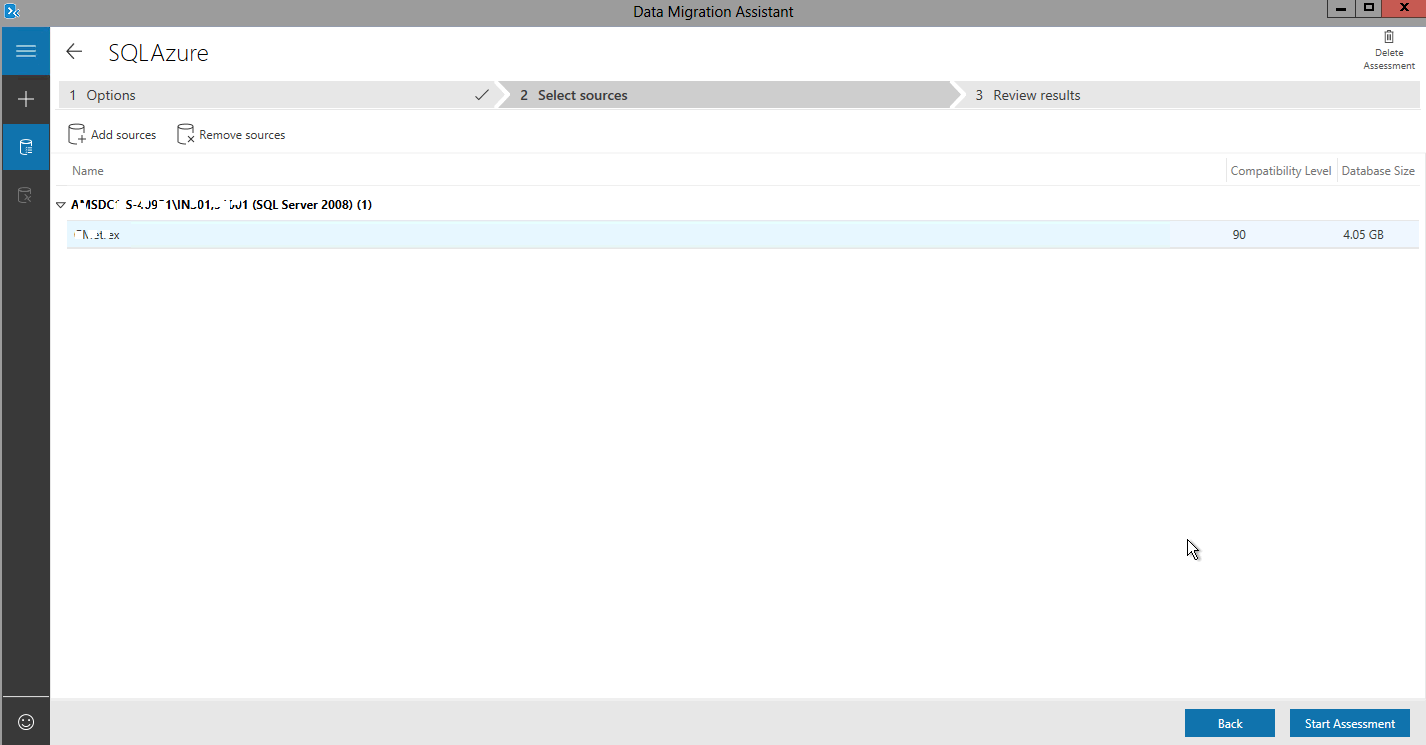Click the Data Migration Assistant app icon

click(12, 11)
